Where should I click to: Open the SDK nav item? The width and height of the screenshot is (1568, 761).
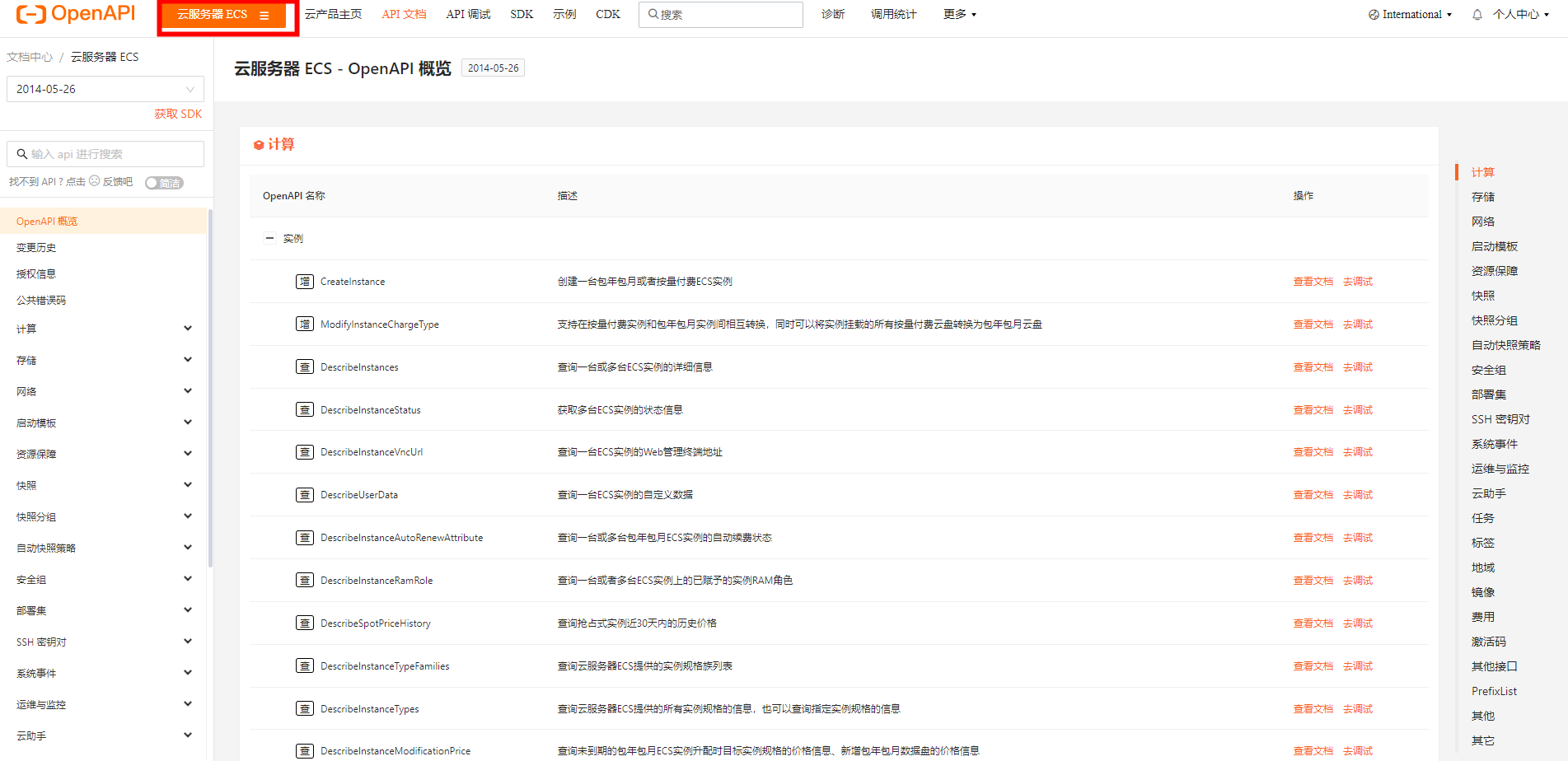coord(522,15)
